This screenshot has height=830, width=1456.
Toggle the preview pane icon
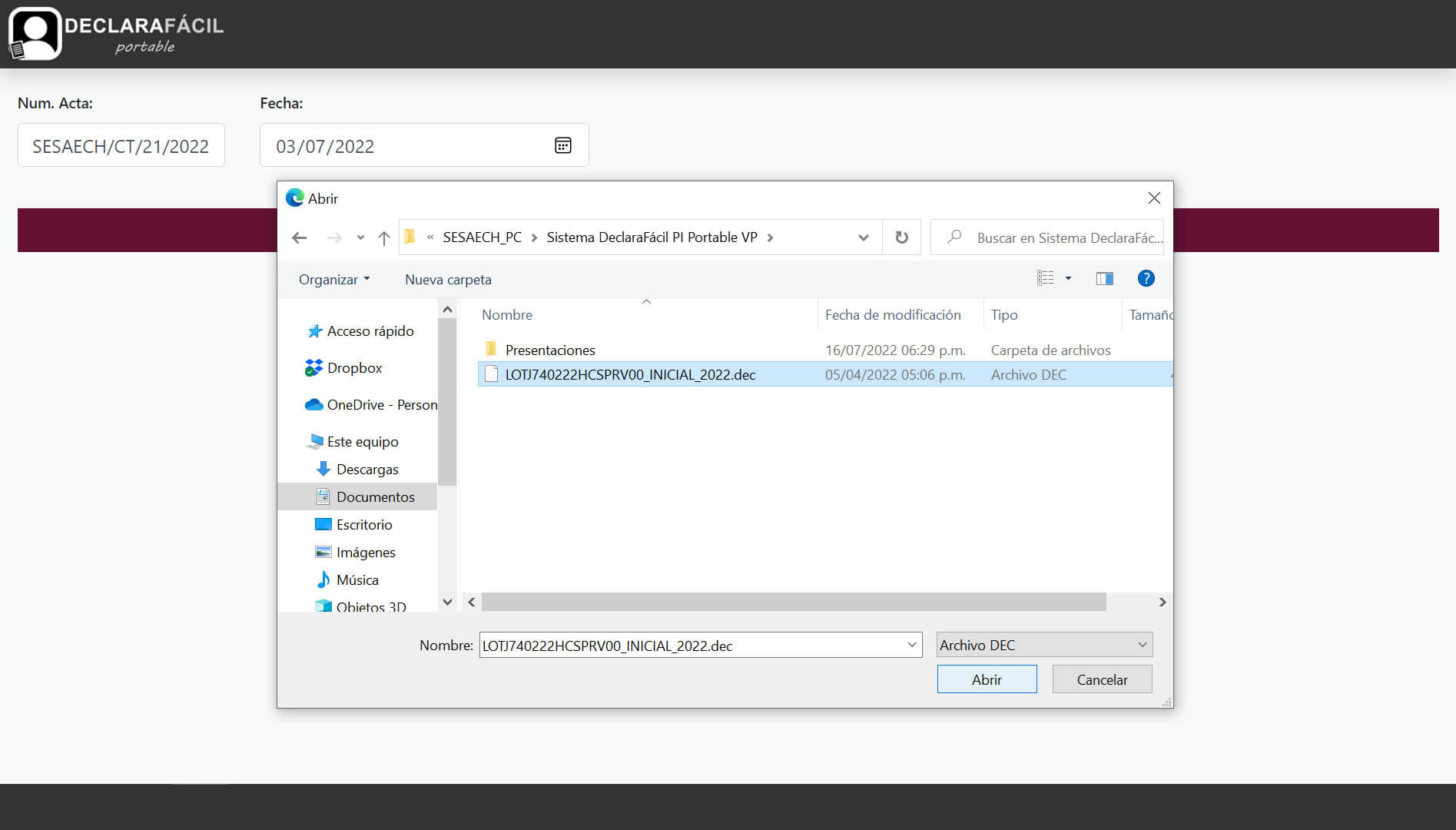[1105, 279]
